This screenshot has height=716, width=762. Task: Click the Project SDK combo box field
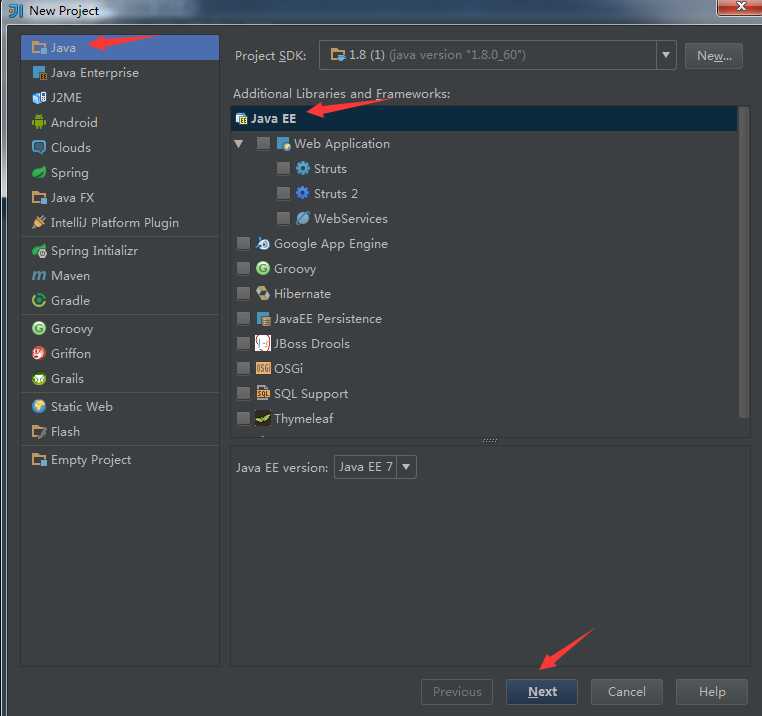[498, 55]
